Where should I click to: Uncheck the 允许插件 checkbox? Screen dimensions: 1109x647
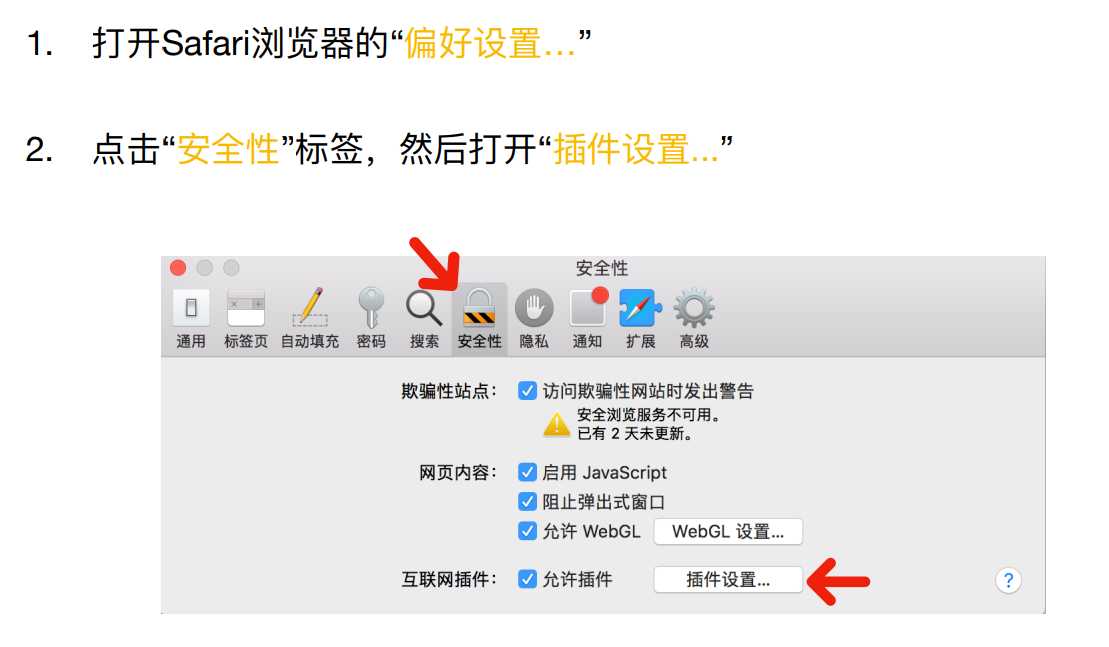click(527, 579)
